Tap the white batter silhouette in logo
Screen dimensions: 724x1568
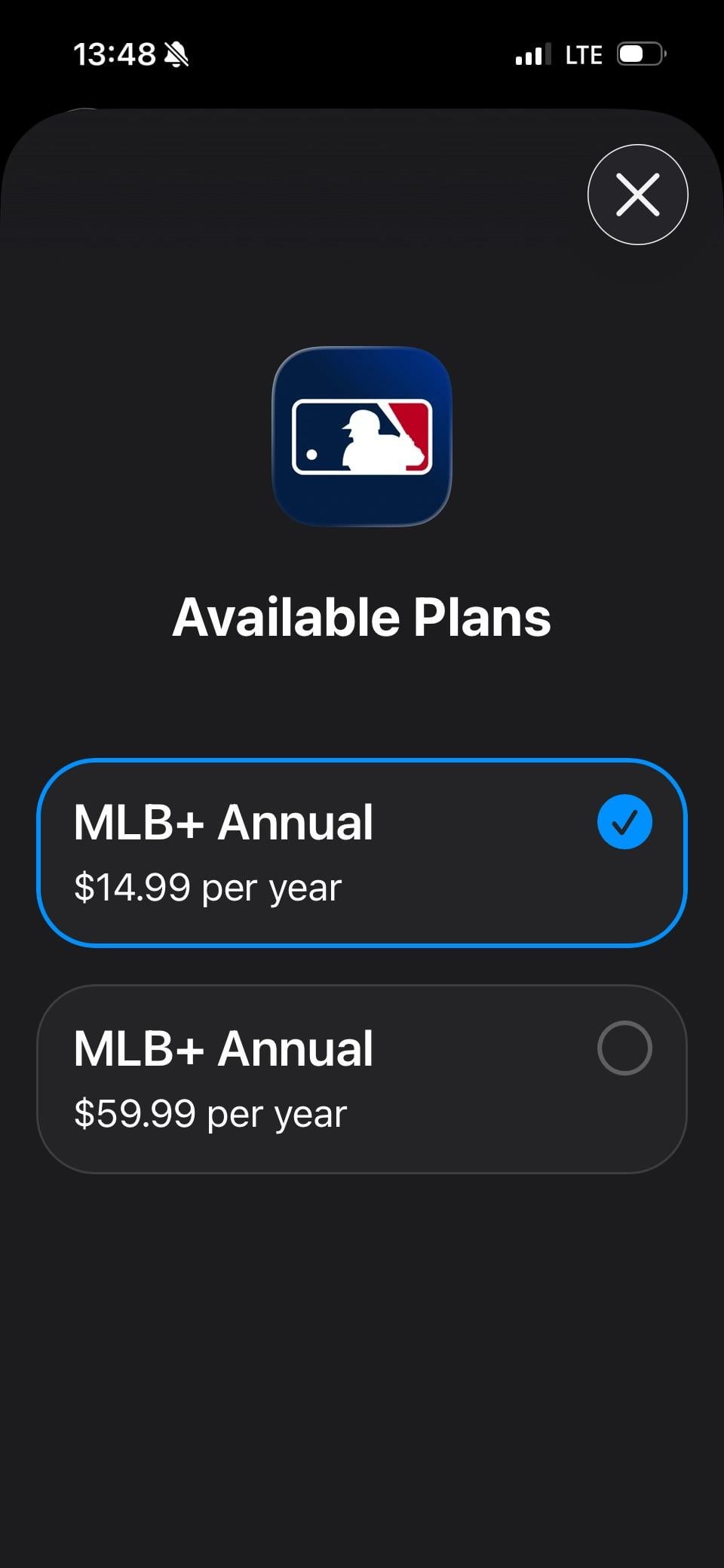373,445
